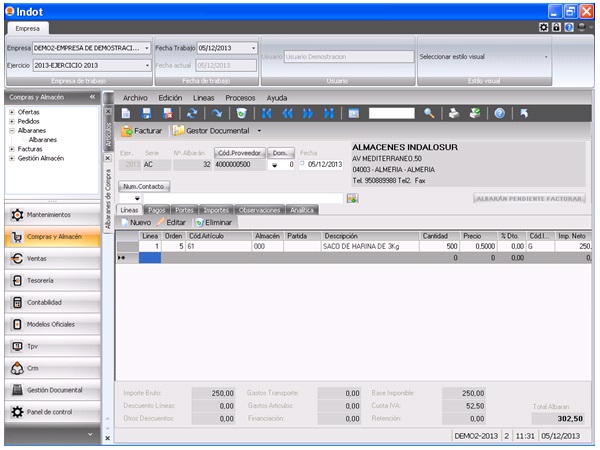Expand the Facturas tree node
600x450 pixels.
[x=11, y=148]
